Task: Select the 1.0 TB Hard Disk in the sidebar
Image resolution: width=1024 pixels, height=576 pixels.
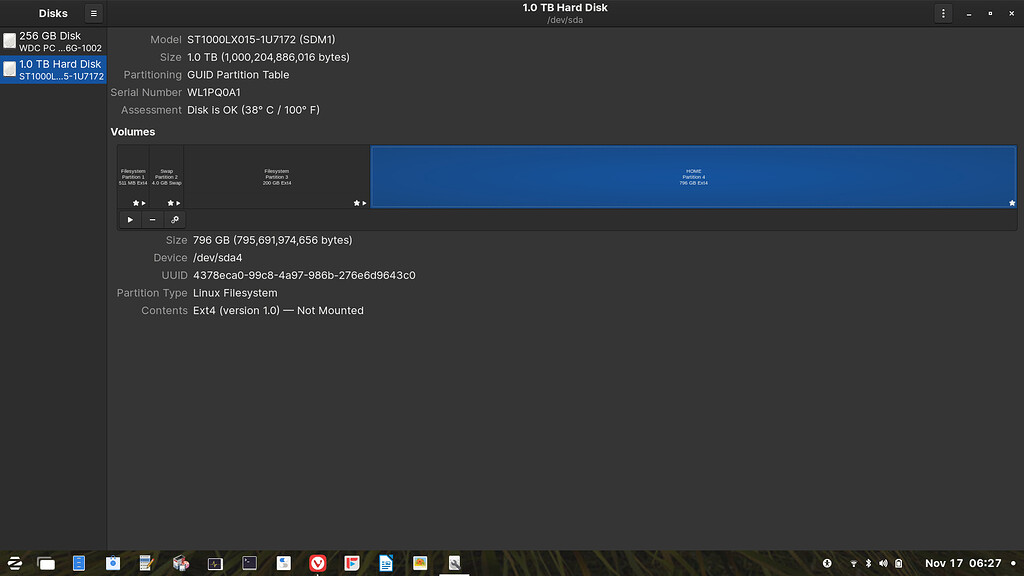Action: coord(53,68)
